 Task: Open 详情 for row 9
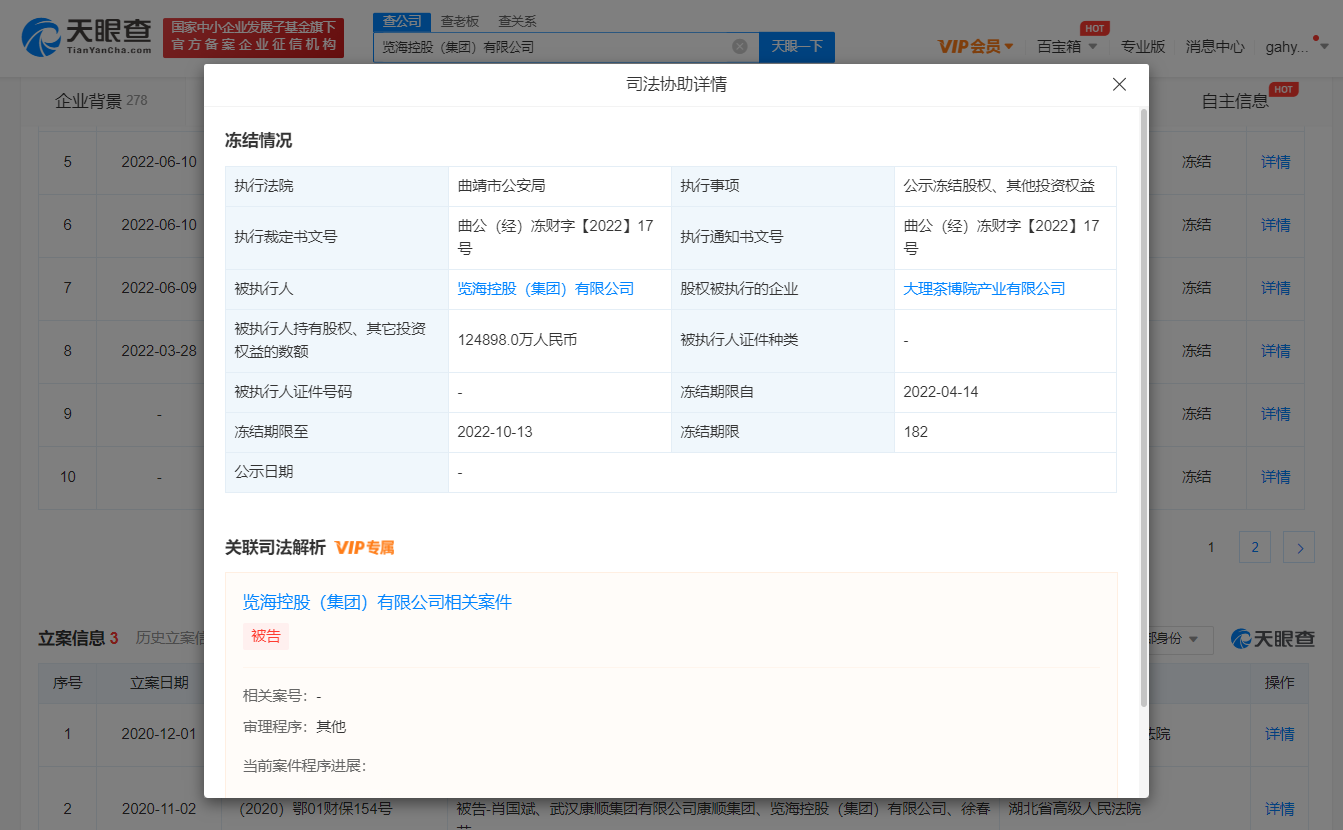1275,414
